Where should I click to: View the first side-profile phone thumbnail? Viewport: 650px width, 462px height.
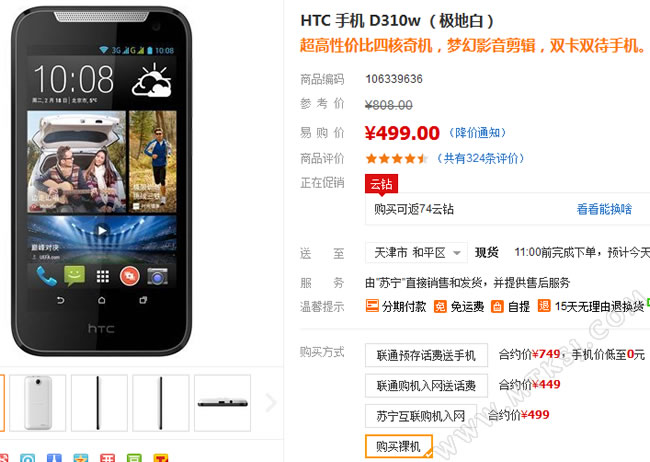click(99, 403)
